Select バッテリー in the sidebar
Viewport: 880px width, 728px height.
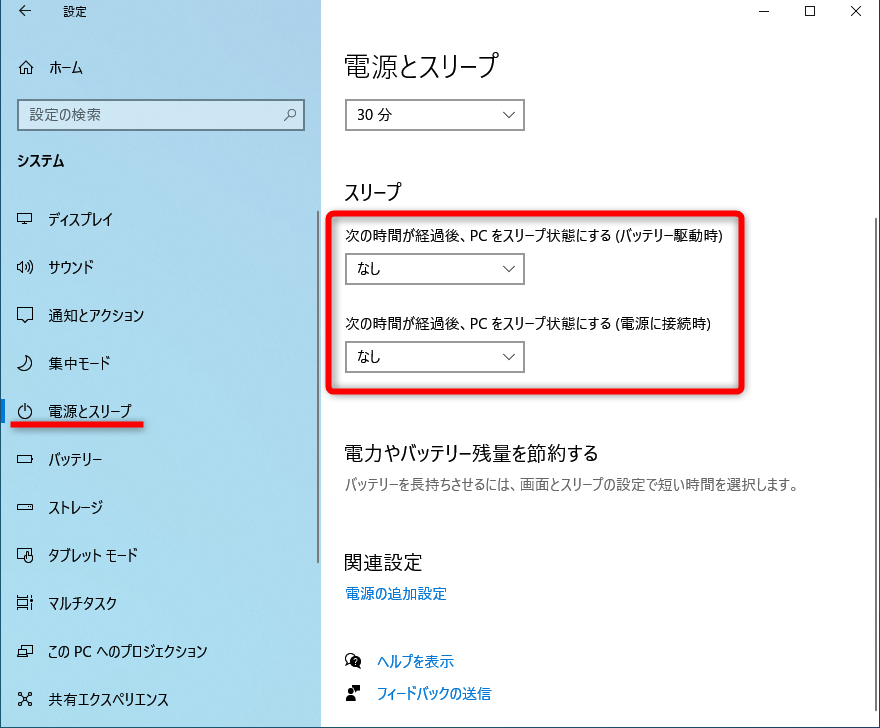(x=75, y=459)
